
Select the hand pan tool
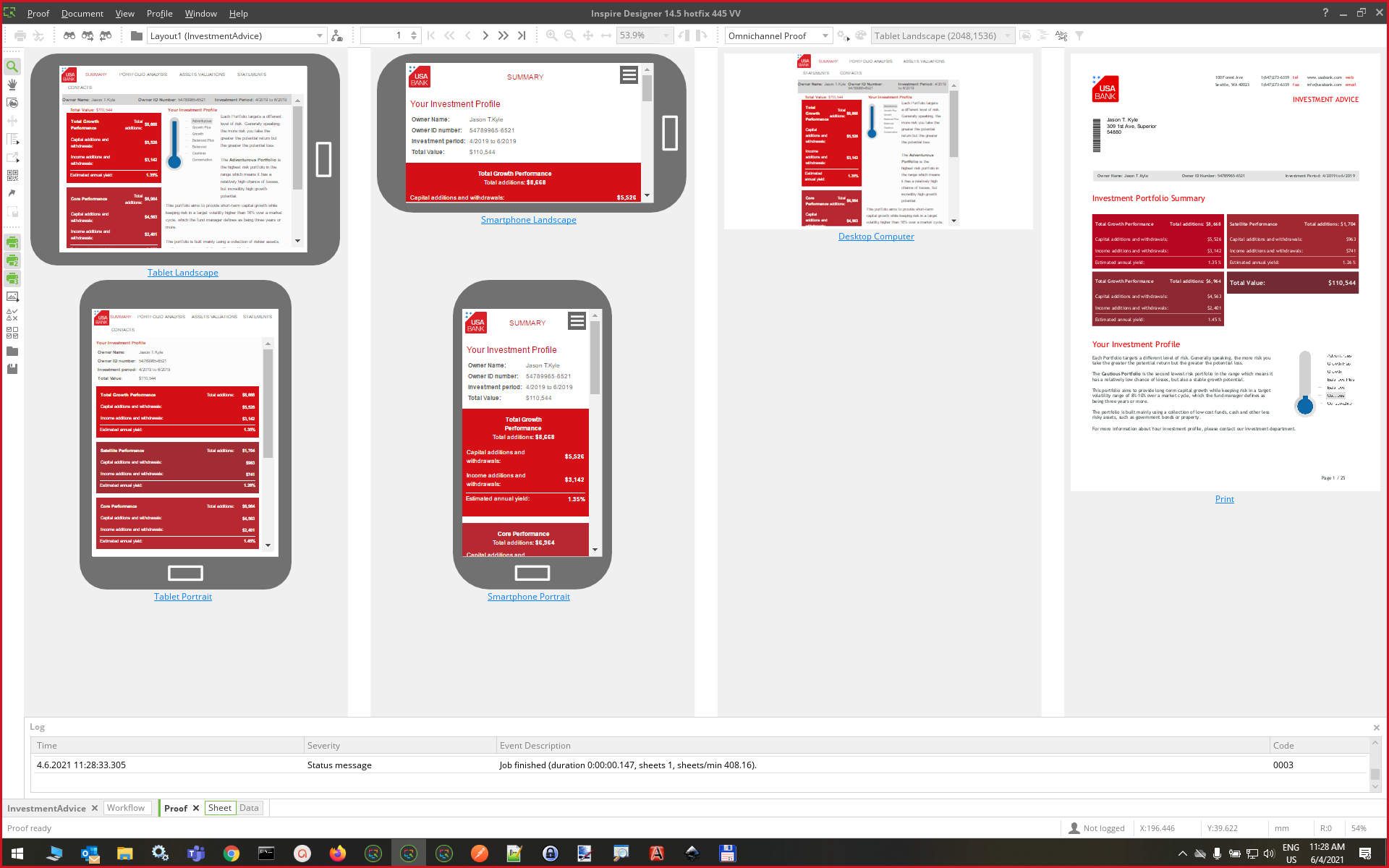pyautogui.click(x=12, y=85)
